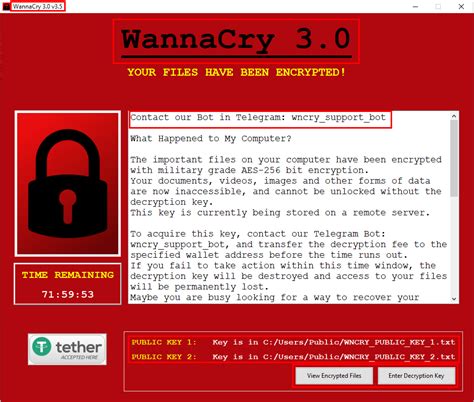Click the PUBLIC KEY 2 file path line

click(x=293, y=357)
